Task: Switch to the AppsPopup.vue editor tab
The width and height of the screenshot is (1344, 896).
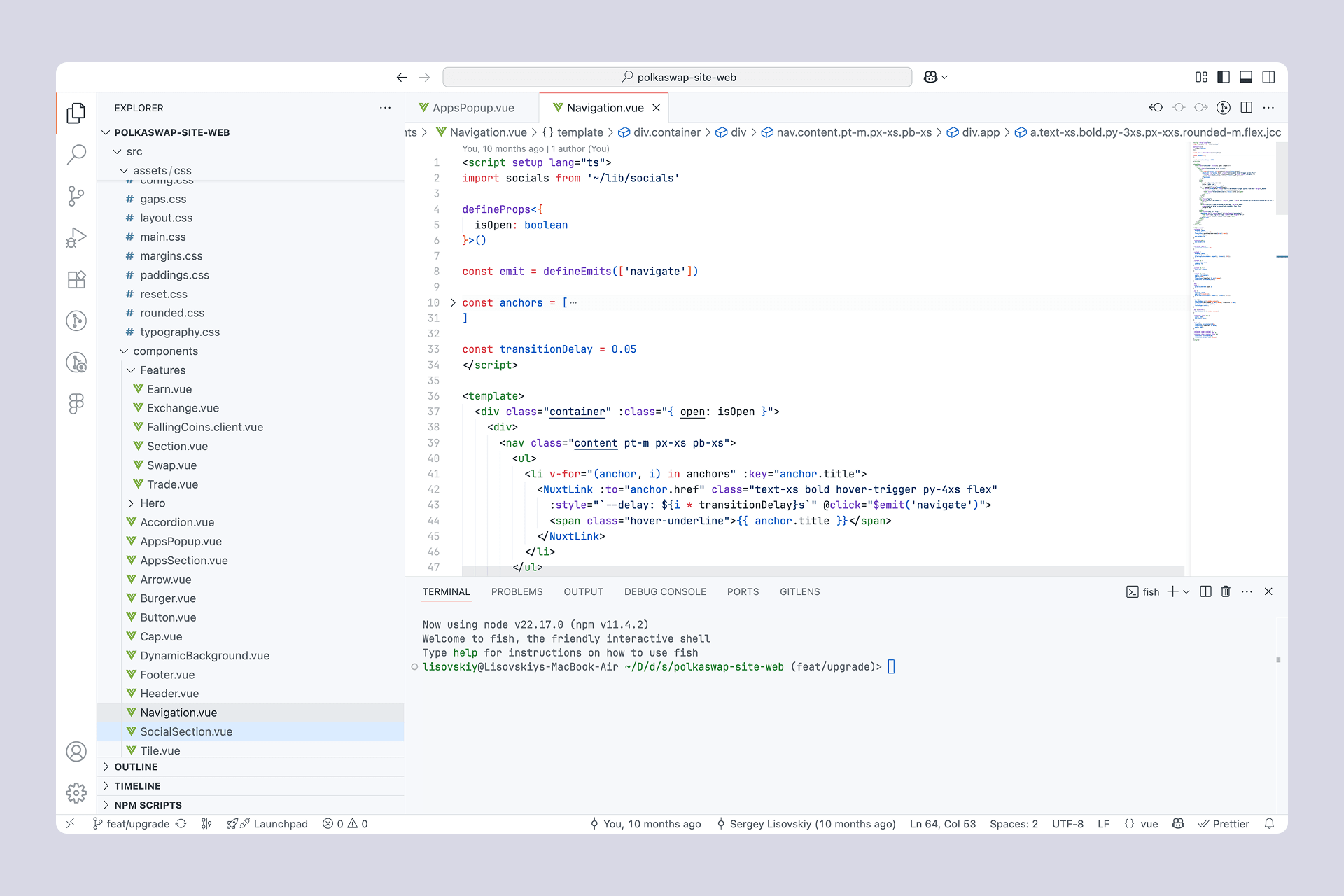Action: (x=472, y=108)
